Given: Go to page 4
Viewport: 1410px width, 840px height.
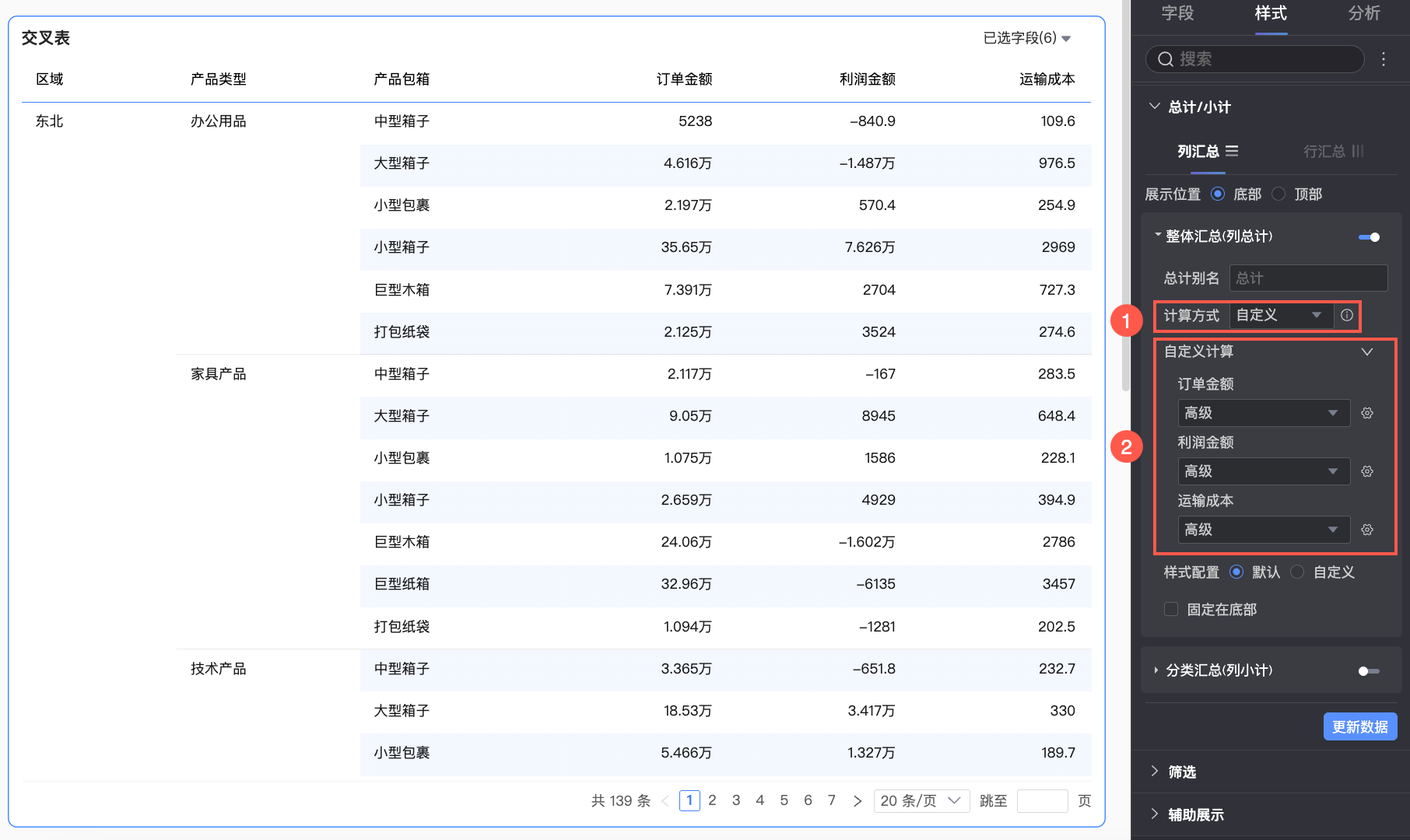Looking at the screenshot, I should point(760,800).
